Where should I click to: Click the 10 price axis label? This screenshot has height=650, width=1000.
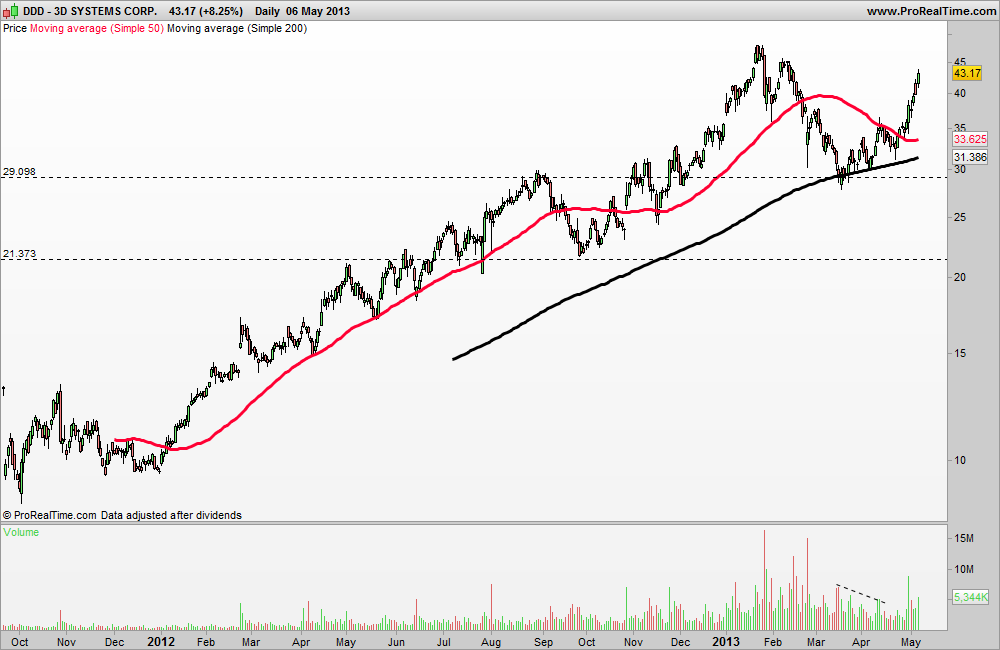click(960, 460)
